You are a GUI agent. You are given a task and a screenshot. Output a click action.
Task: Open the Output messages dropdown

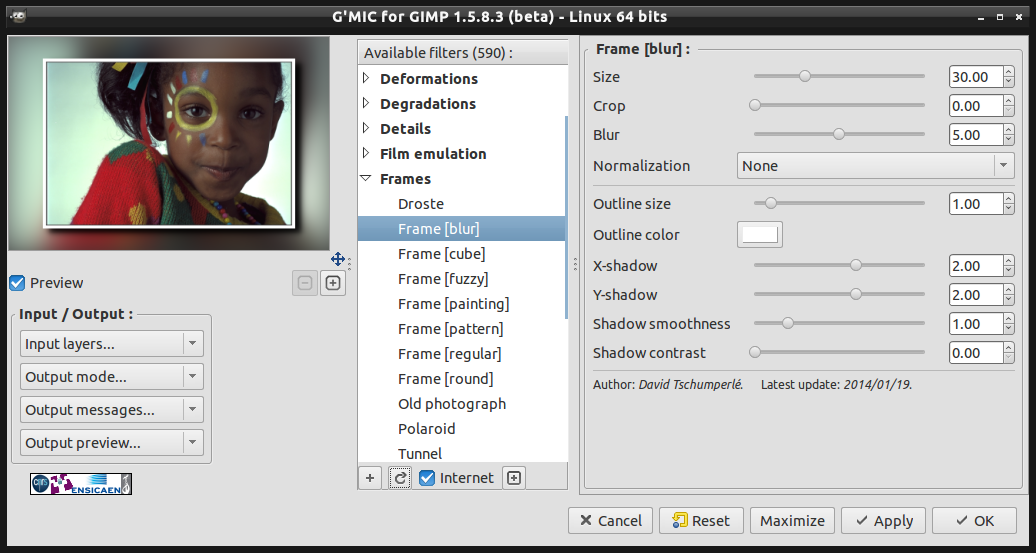112,410
